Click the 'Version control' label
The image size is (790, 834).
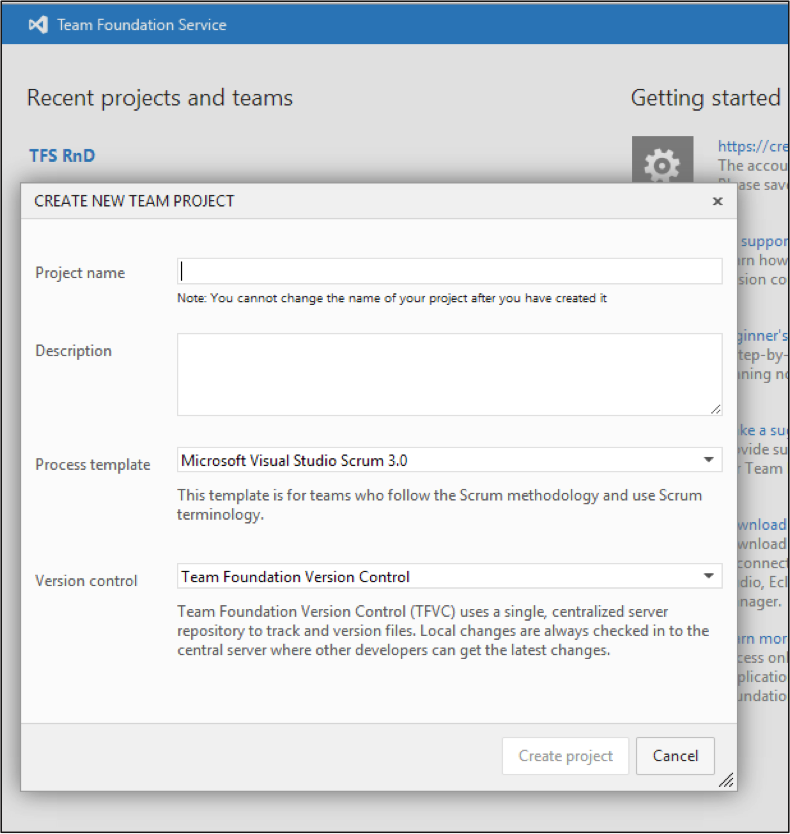[x=86, y=581]
